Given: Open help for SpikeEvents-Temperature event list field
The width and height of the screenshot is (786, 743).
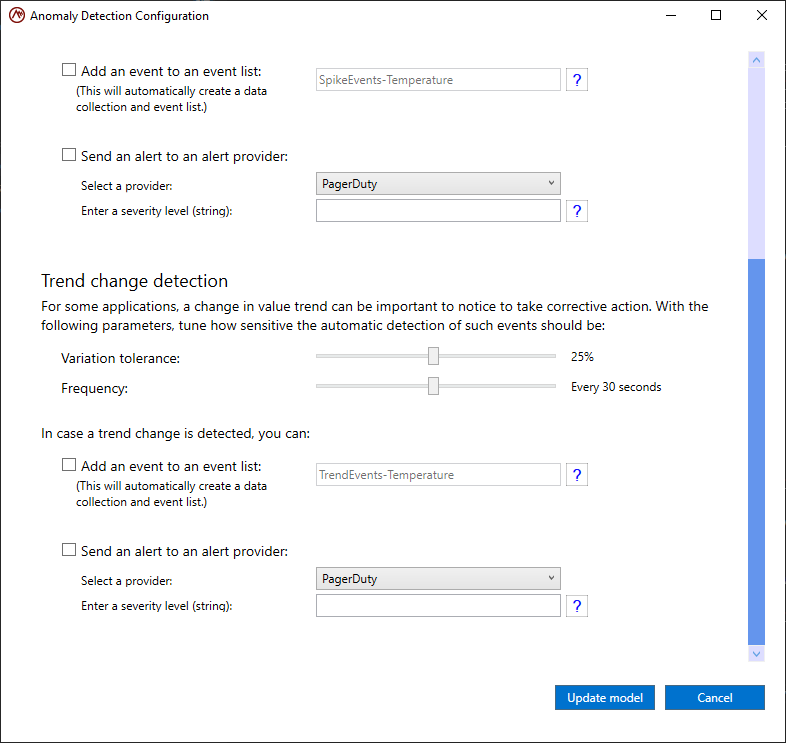Looking at the screenshot, I should [576, 80].
